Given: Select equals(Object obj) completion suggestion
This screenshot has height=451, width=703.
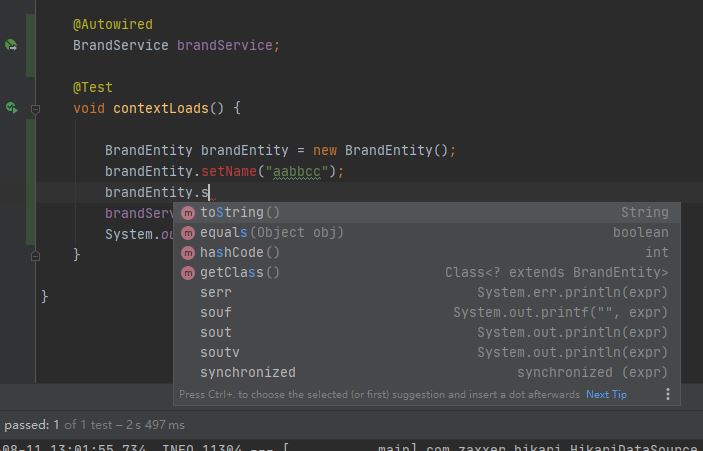Looking at the screenshot, I should pos(427,233).
